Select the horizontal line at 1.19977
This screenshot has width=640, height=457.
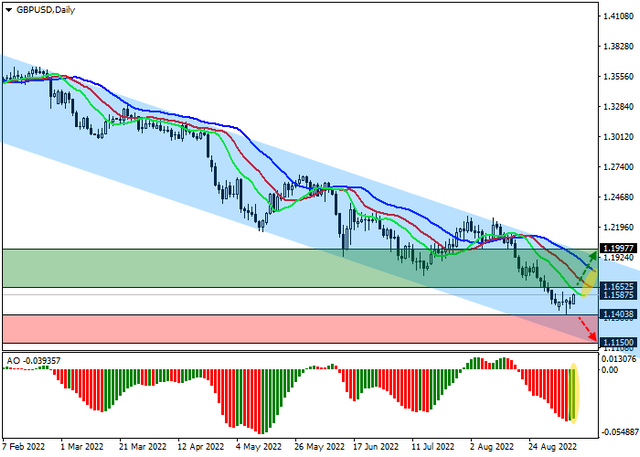[x=300, y=249]
